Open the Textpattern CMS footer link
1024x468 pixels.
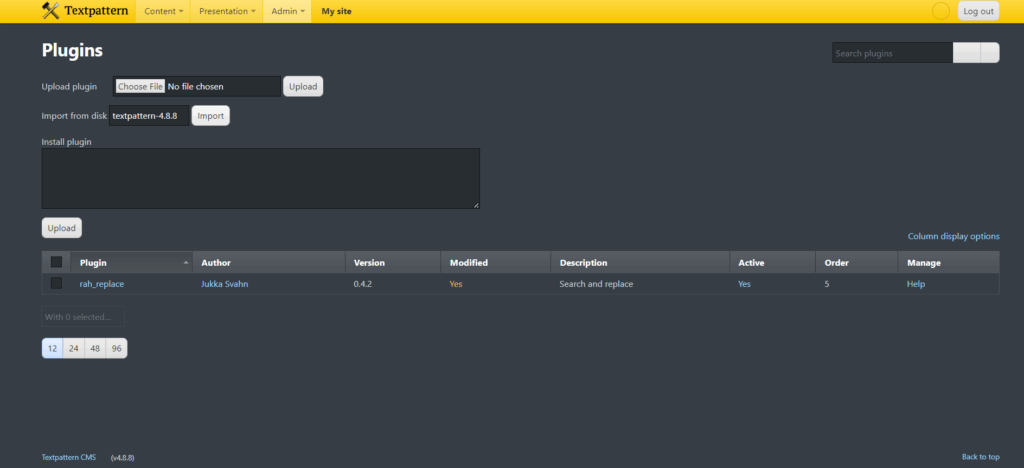(x=69, y=457)
